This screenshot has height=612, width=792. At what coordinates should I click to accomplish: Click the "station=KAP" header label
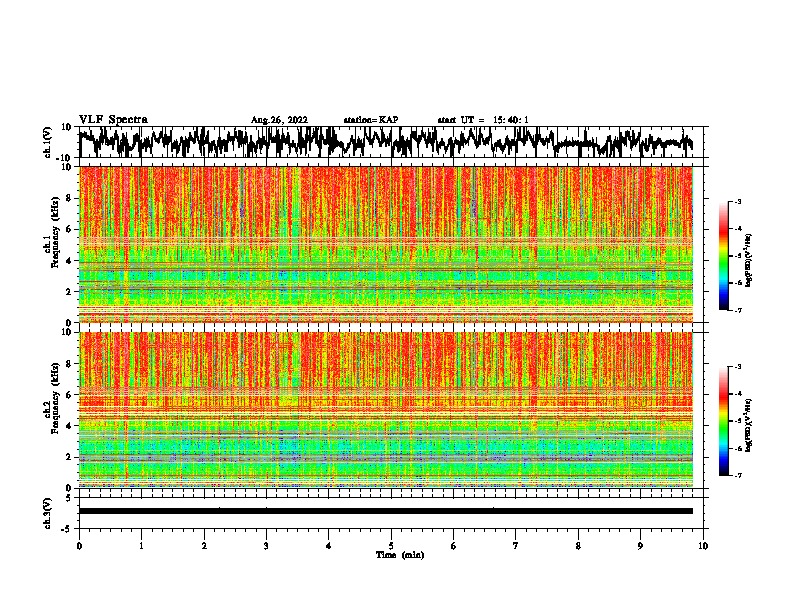point(371,120)
